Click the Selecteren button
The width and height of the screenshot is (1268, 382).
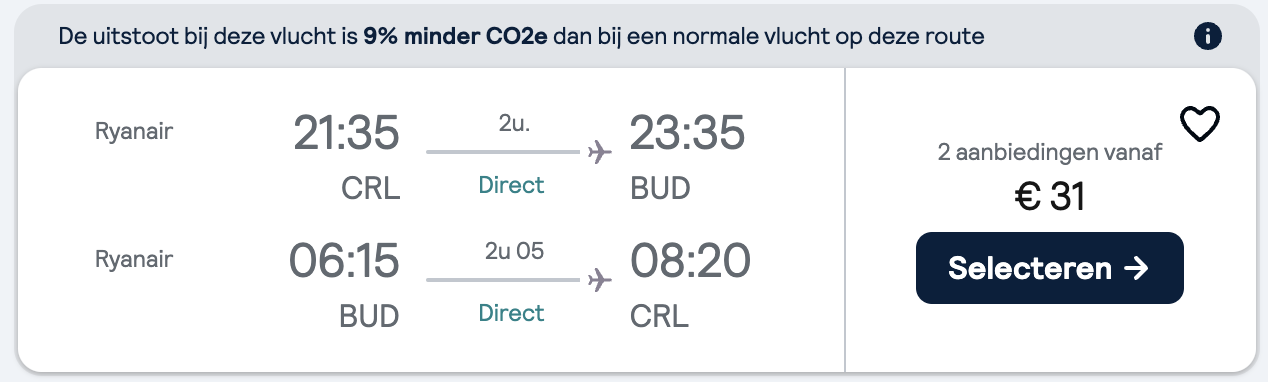(x=1049, y=268)
